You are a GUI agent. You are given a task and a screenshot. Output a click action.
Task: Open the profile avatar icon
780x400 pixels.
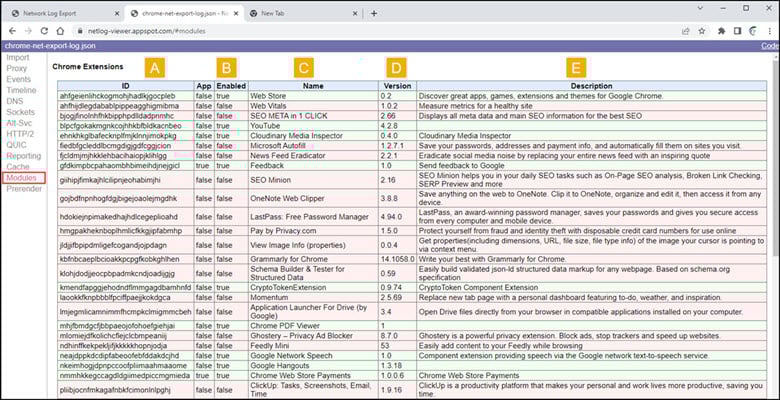point(753,31)
